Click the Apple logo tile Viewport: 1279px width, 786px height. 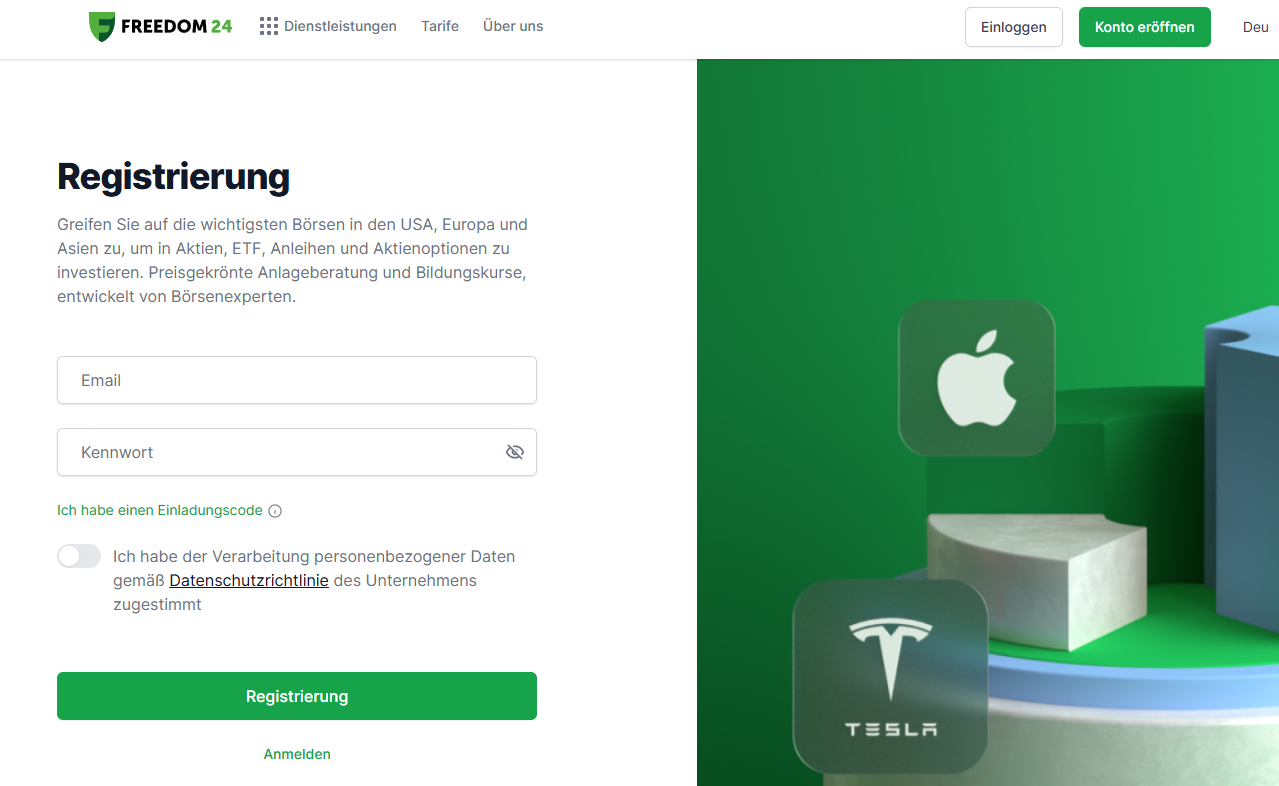click(977, 378)
